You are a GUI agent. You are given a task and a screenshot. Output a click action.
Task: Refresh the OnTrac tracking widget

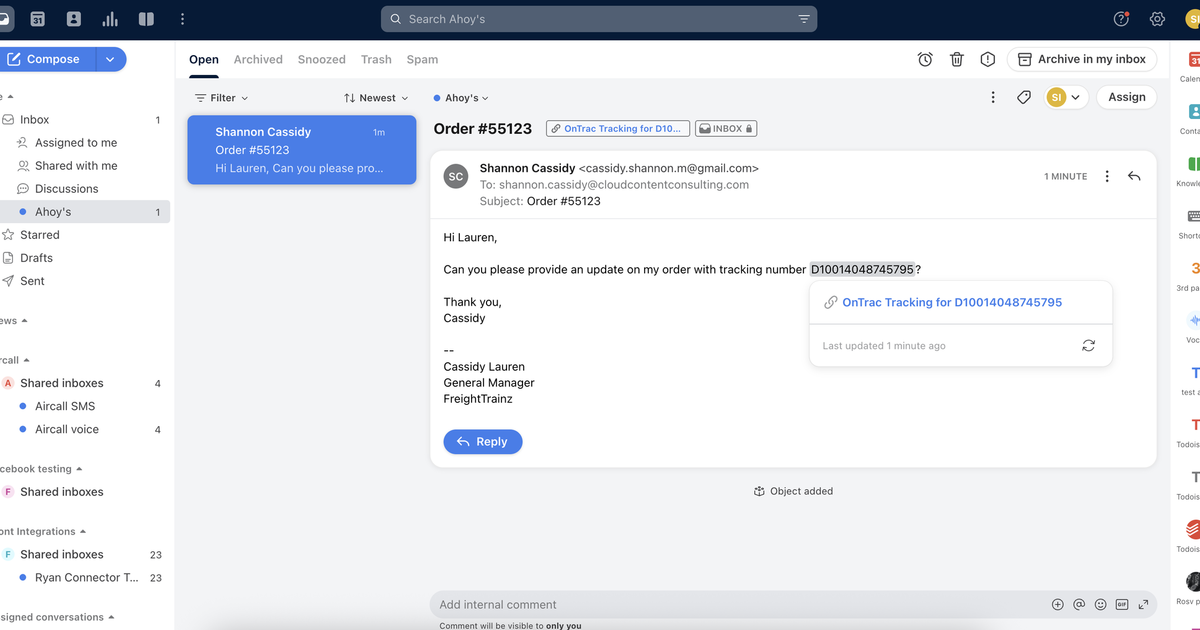(x=1088, y=345)
